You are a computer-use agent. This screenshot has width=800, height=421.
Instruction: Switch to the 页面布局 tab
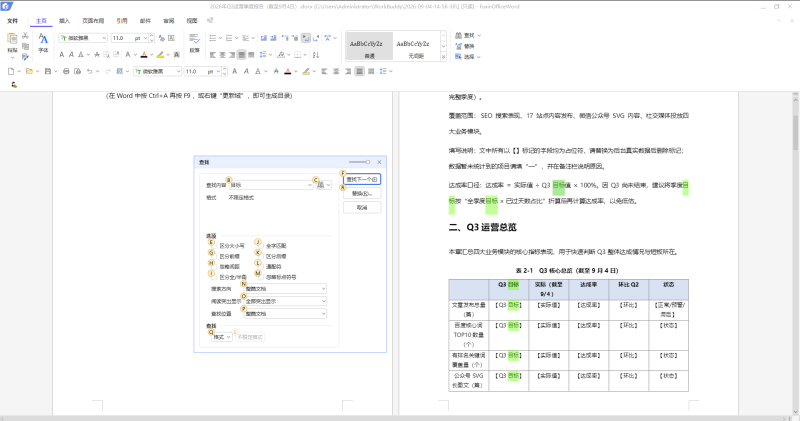point(93,21)
